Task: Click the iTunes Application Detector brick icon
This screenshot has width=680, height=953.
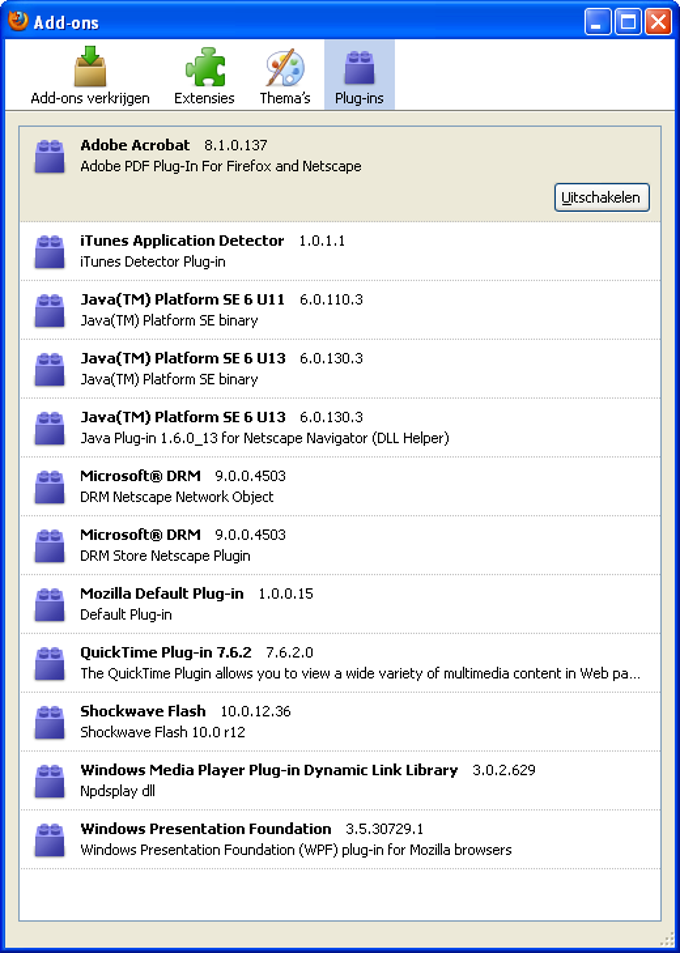Action: point(50,252)
